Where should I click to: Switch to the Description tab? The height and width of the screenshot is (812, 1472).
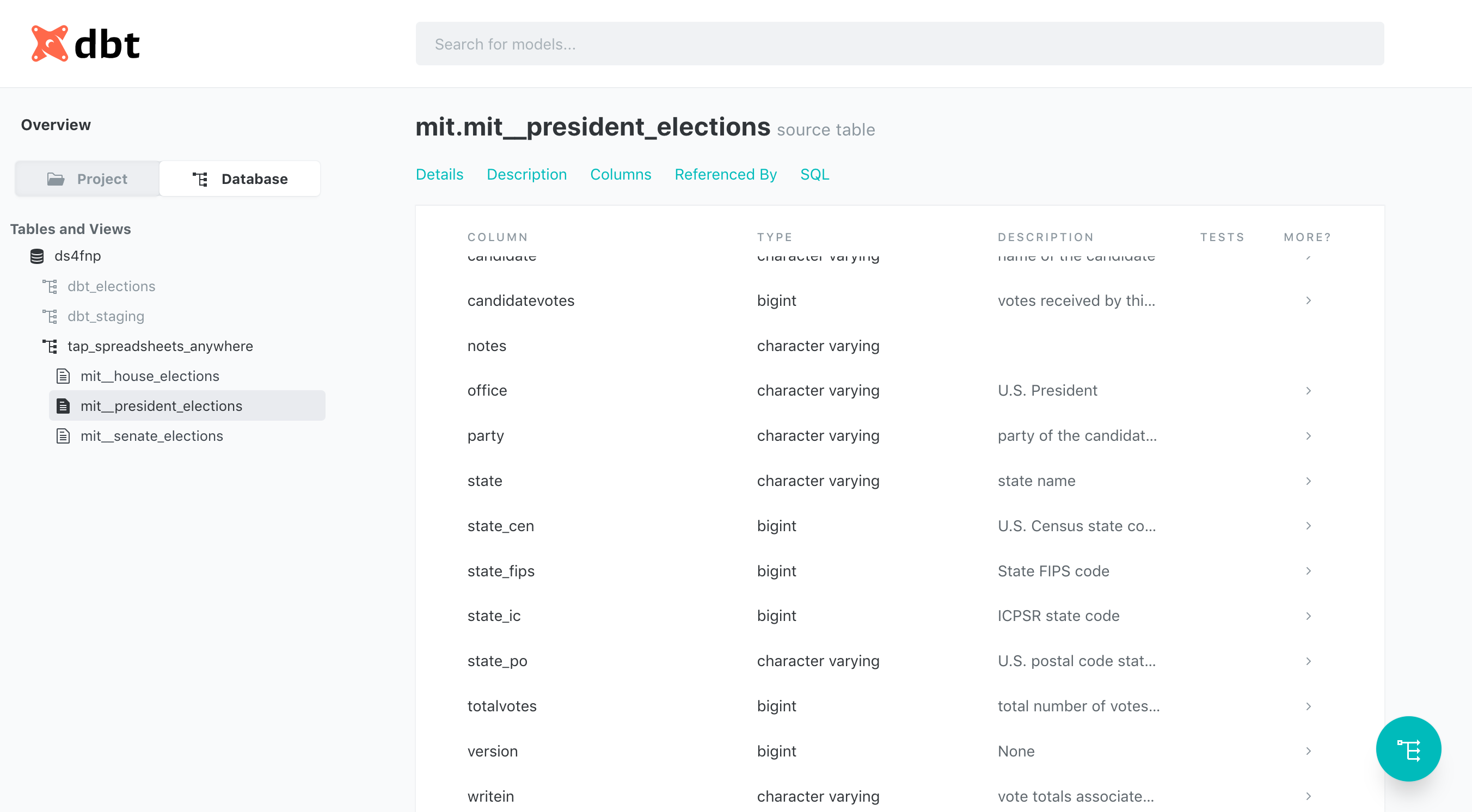click(x=527, y=174)
